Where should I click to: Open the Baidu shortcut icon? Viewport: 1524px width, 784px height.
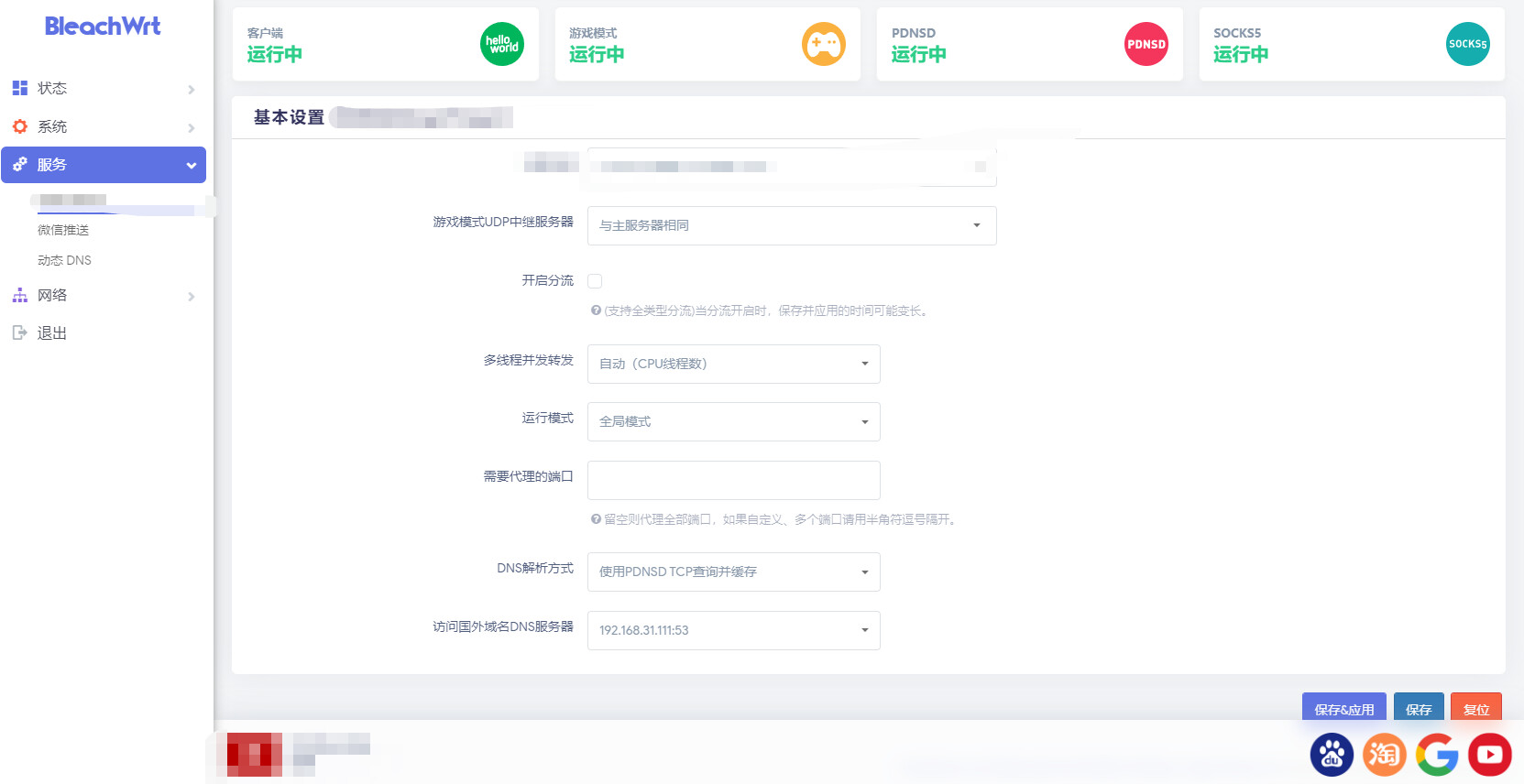[x=1332, y=755]
